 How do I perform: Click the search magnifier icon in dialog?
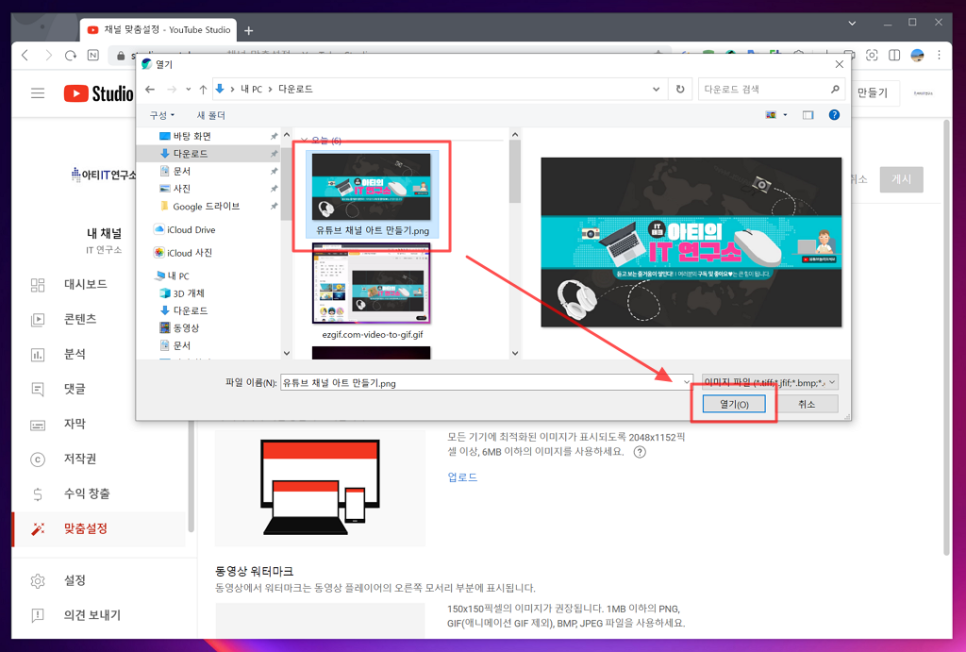(x=835, y=89)
